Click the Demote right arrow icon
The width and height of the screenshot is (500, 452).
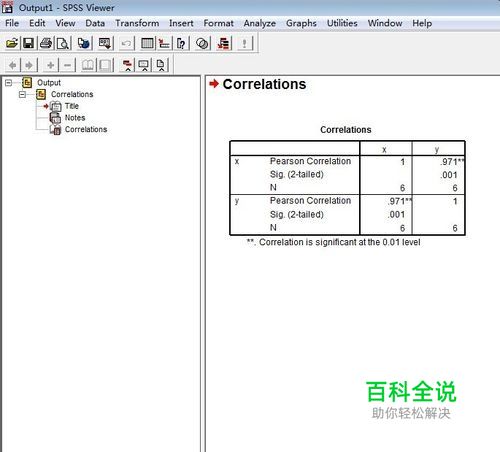pyautogui.click(x=29, y=65)
